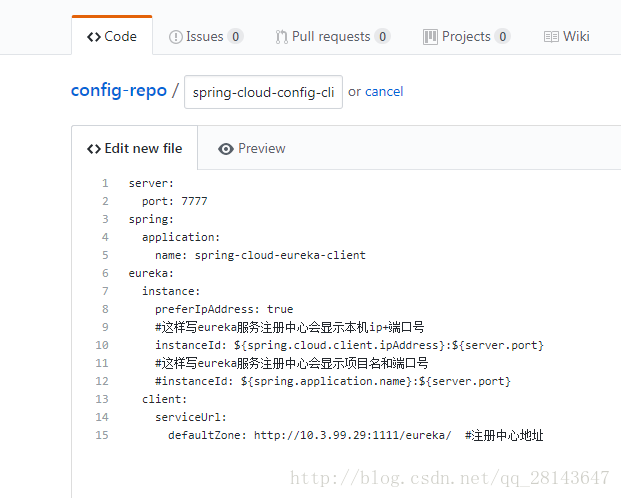Go to the Wiki tab
The width and height of the screenshot is (621, 498).
(x=576, y=37)
